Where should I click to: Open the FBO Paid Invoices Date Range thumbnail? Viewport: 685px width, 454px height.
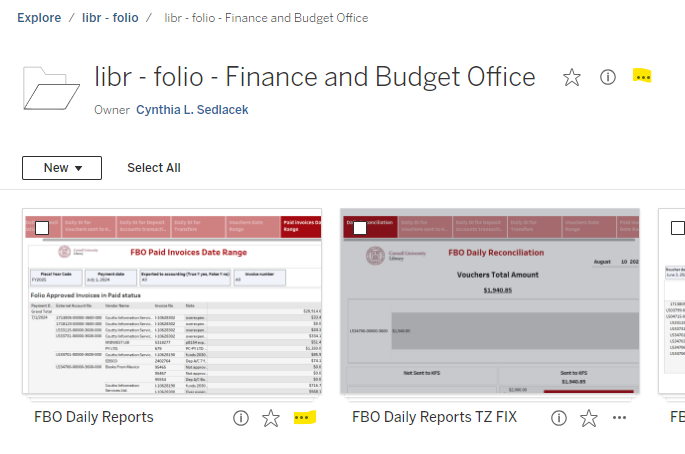click(172, 302)
